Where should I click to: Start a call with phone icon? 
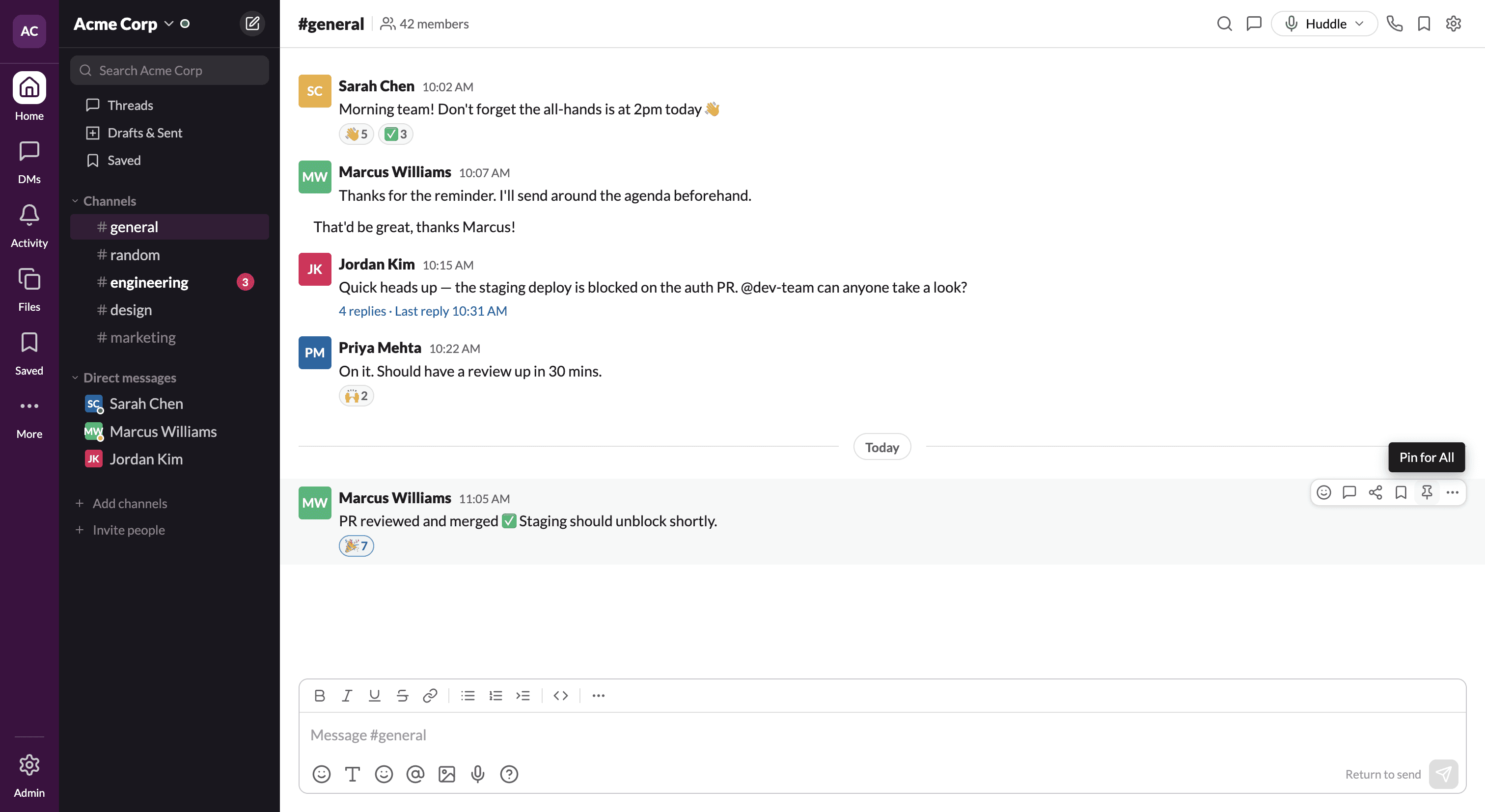[1395, 24]
